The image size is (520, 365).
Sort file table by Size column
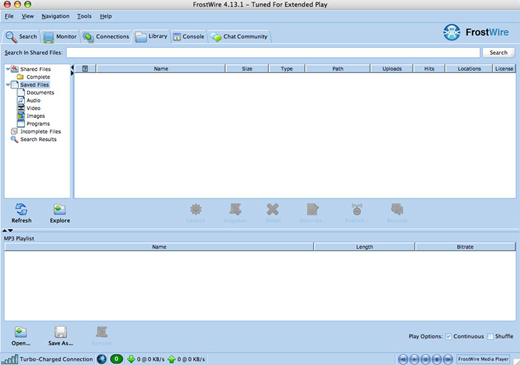point(247,69)
